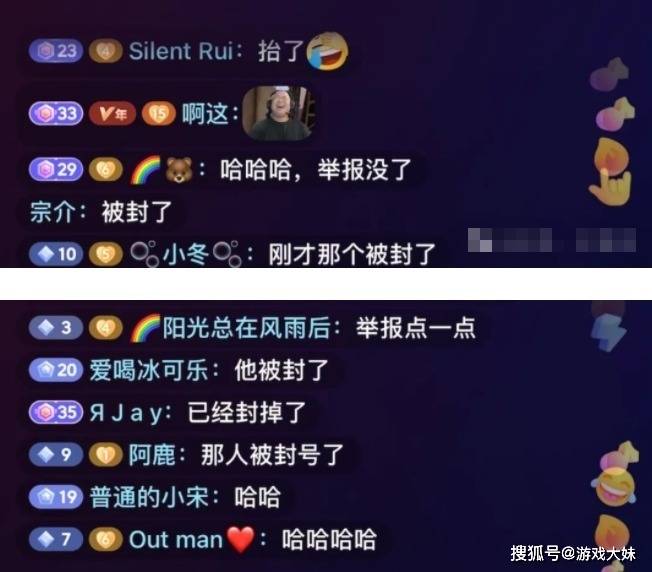This screenshot has width=652, height=572.
Task: Tap the level 35 badge next to Я J a y
Action: (56, 412)
